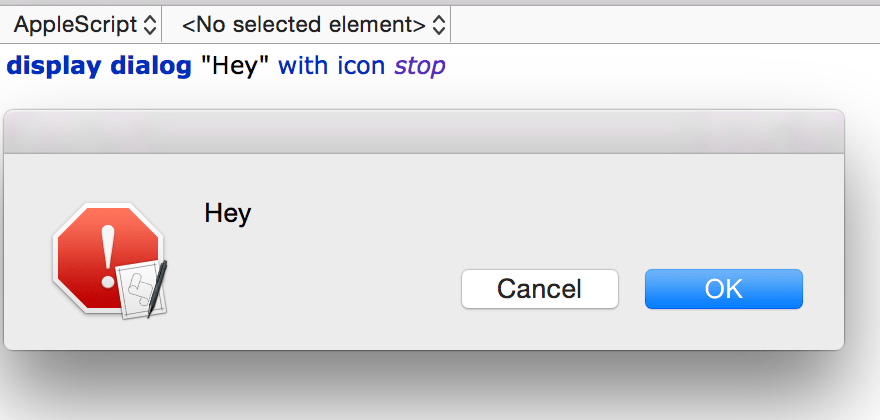Screen dimensions: 880x420
Task: Click the pen in the Script Editor badge
Action: (x=157, y=287)
